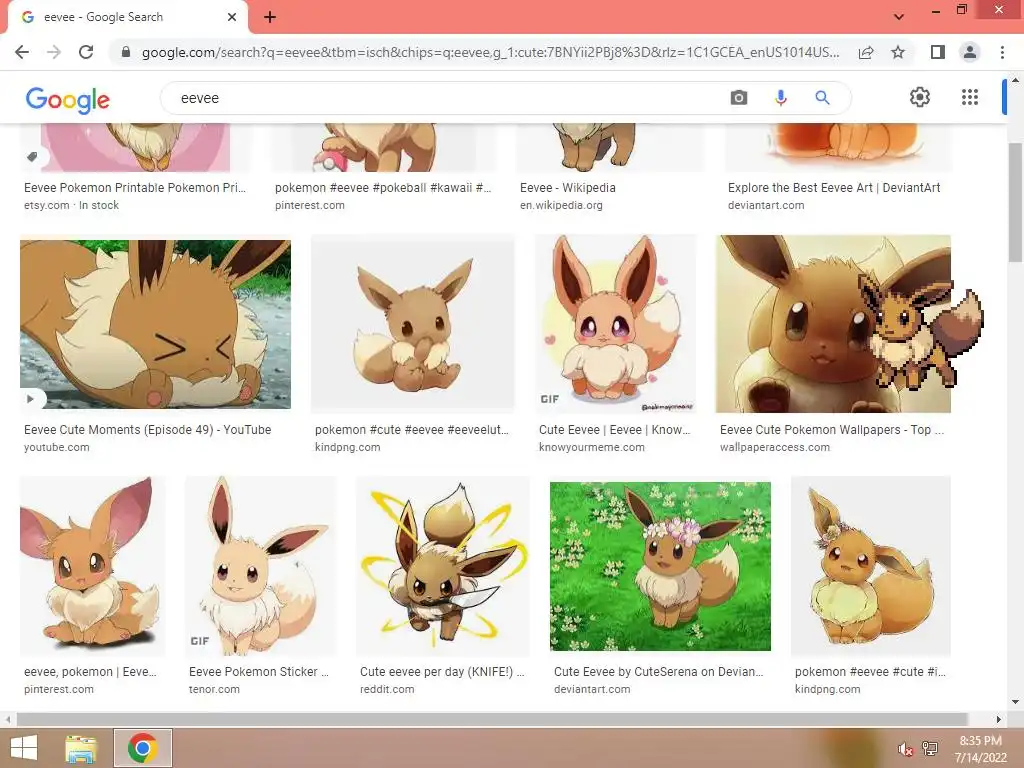The width and height of the screenshot is (1024, 768).
Task: Open the Chrome side panel
Action: click(937, 52)
